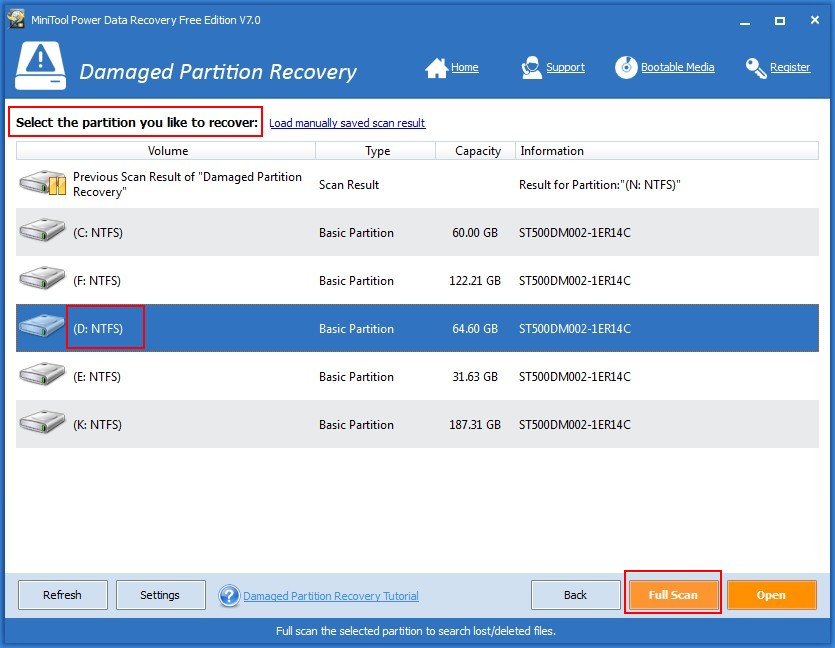Click the Damaged Partition Recovery warning icon
The height and width of the screenshot is (648, 835).
40,65
